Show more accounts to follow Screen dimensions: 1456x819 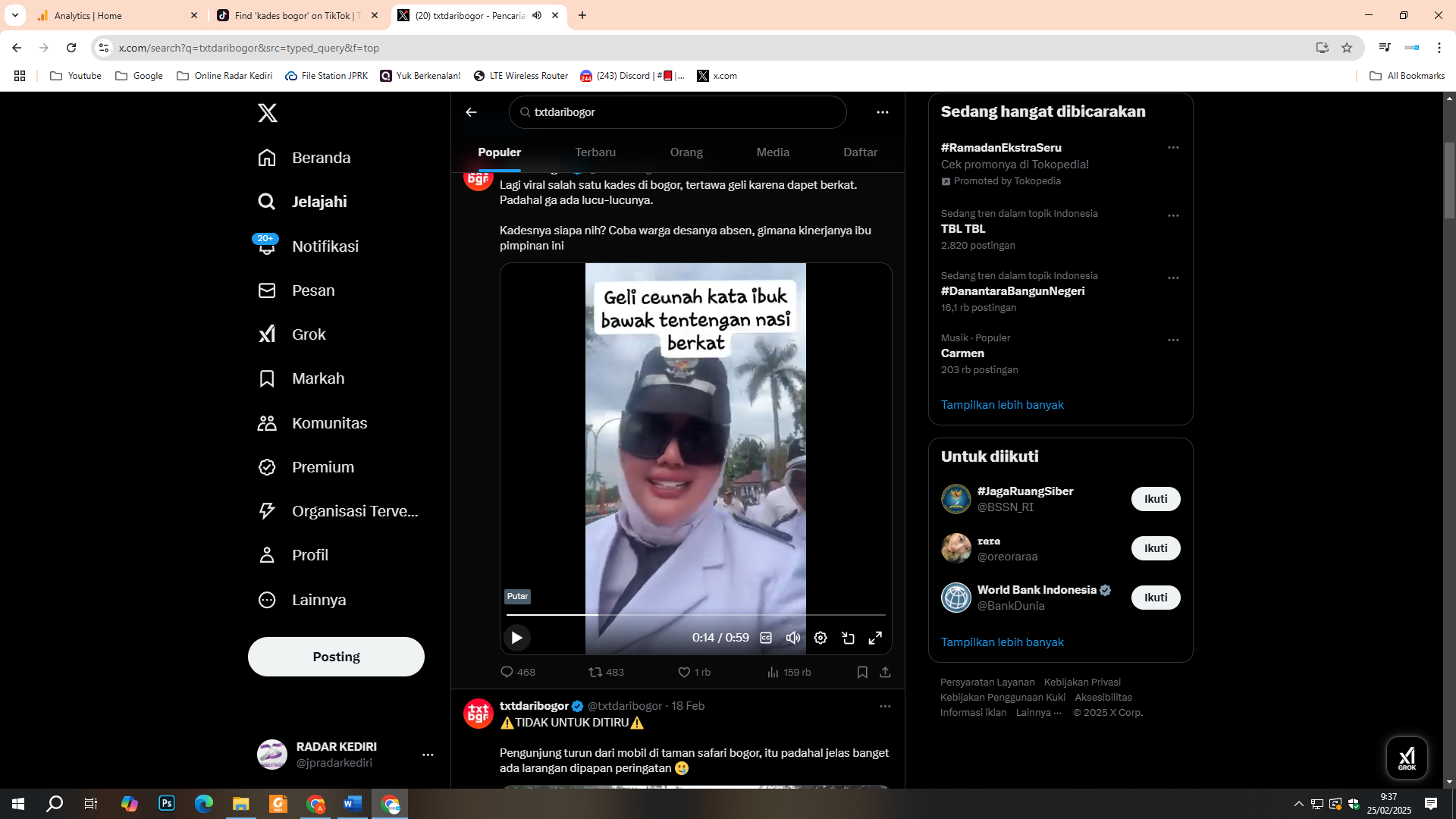click(1002, 642)
